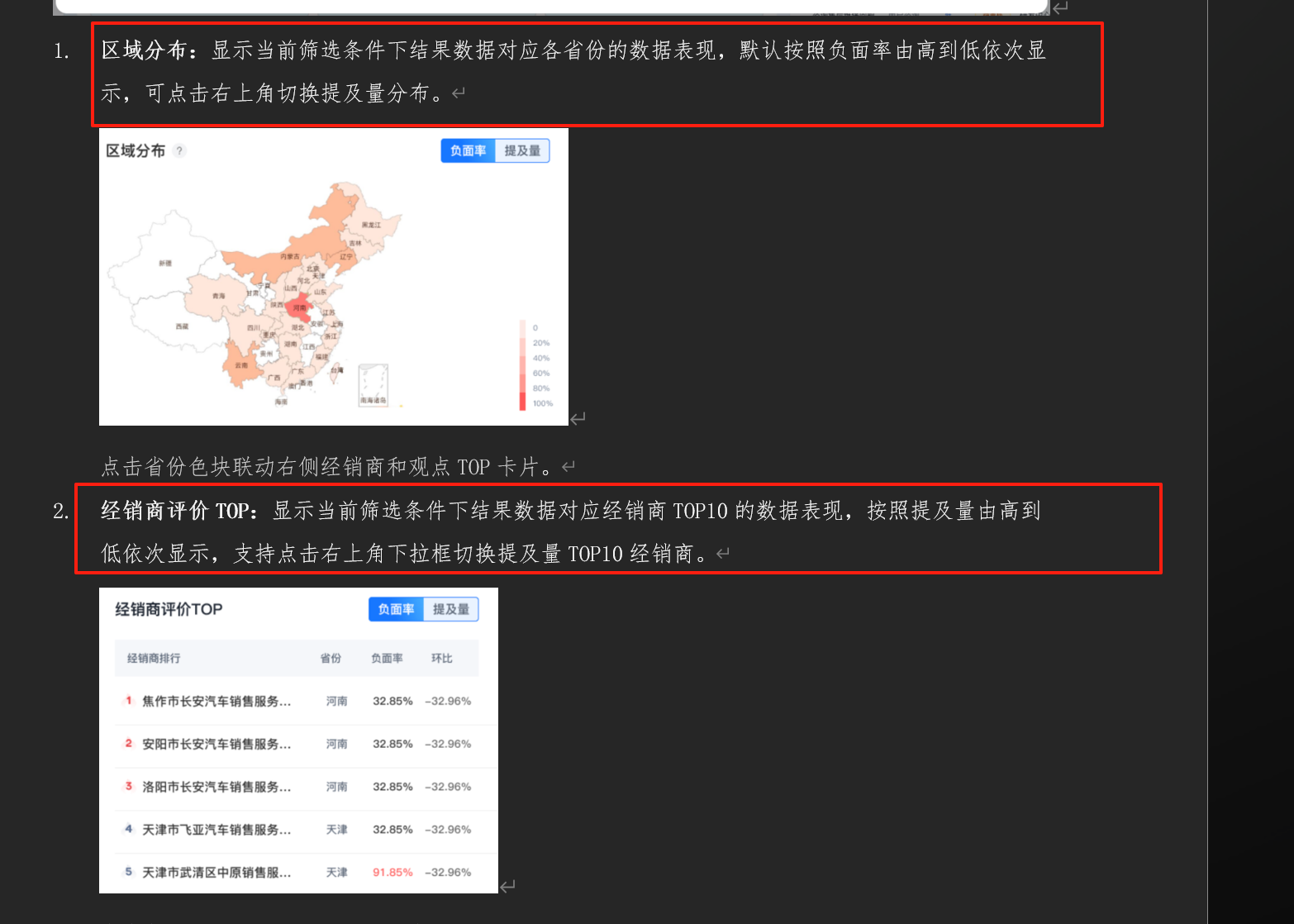This screenshot has height=924, width=1294.
Task: Click 新疆 region on the map
Action: coord(165,263)
